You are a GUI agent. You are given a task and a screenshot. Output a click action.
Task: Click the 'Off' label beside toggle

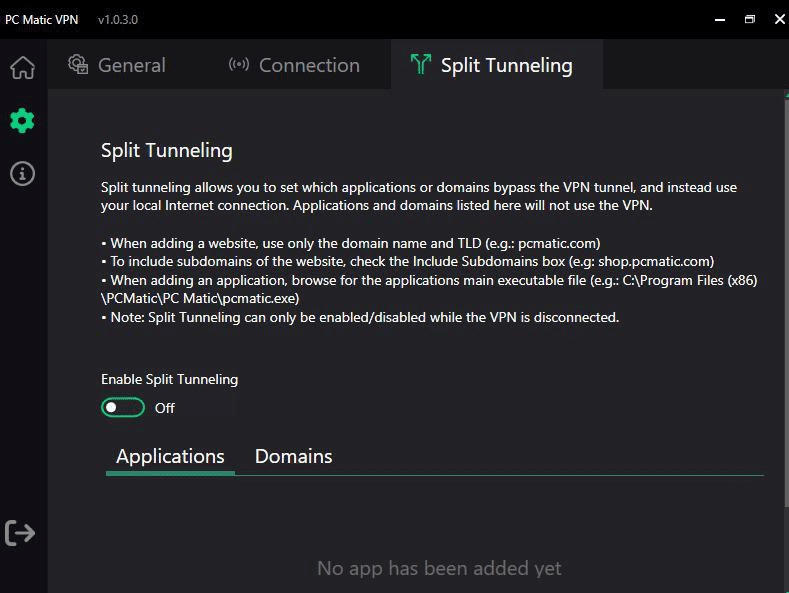point(165,408)
